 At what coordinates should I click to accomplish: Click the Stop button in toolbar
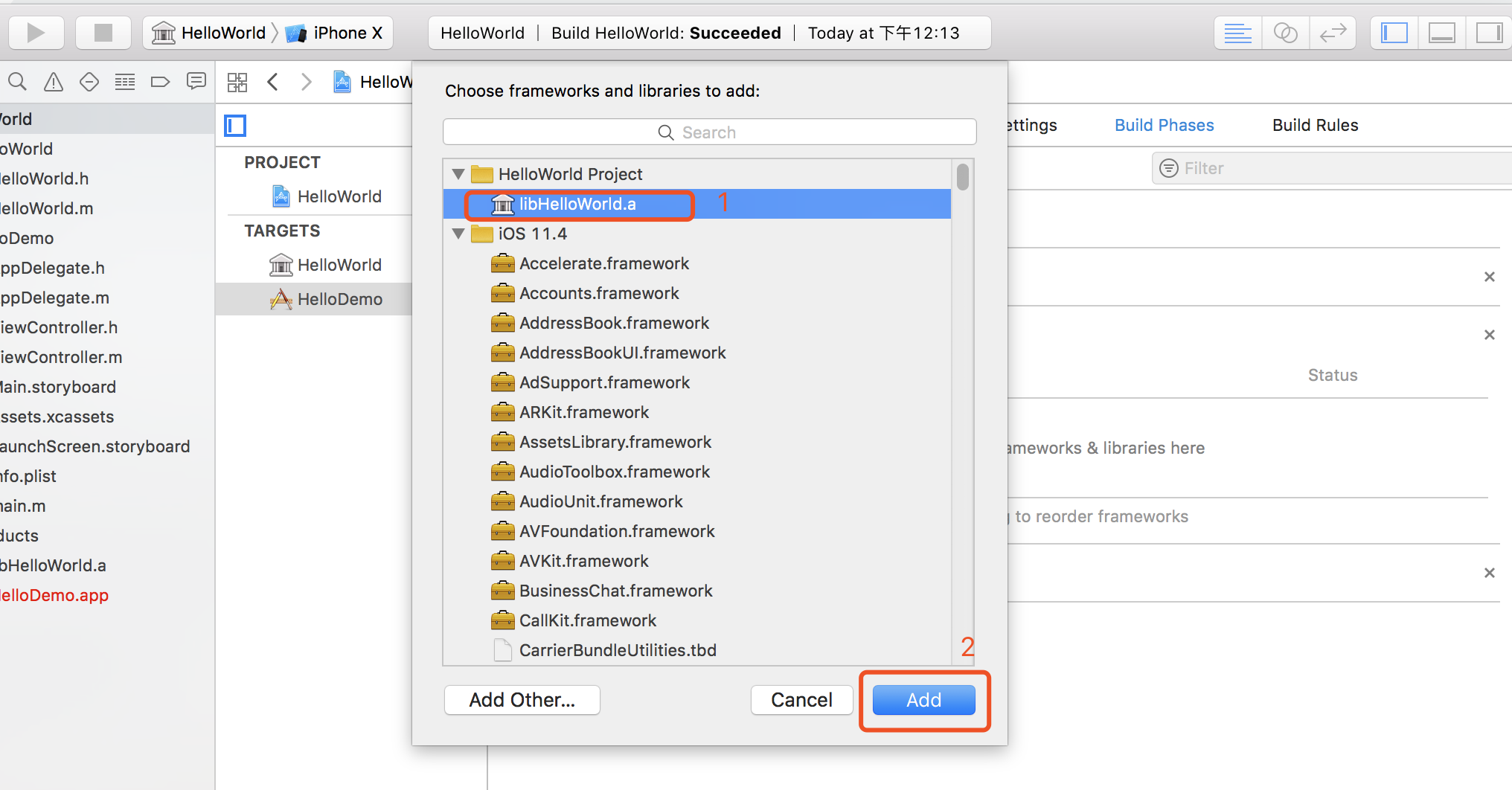coord(103,33)
